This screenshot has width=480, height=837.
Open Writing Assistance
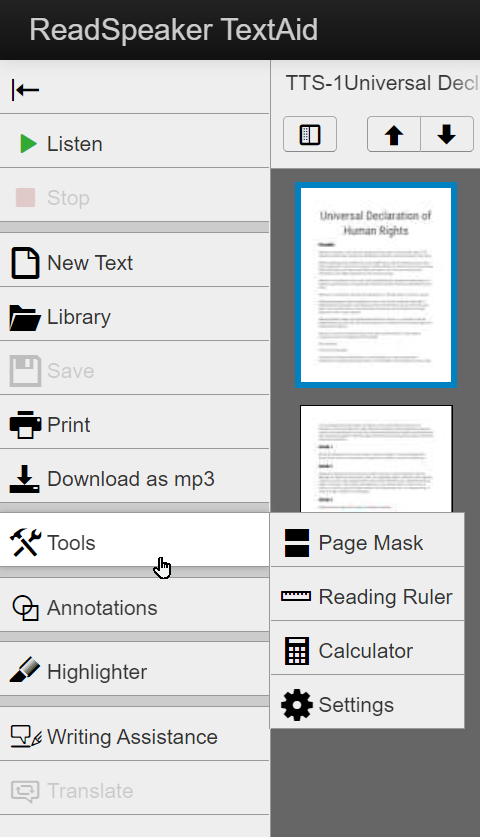134,735
